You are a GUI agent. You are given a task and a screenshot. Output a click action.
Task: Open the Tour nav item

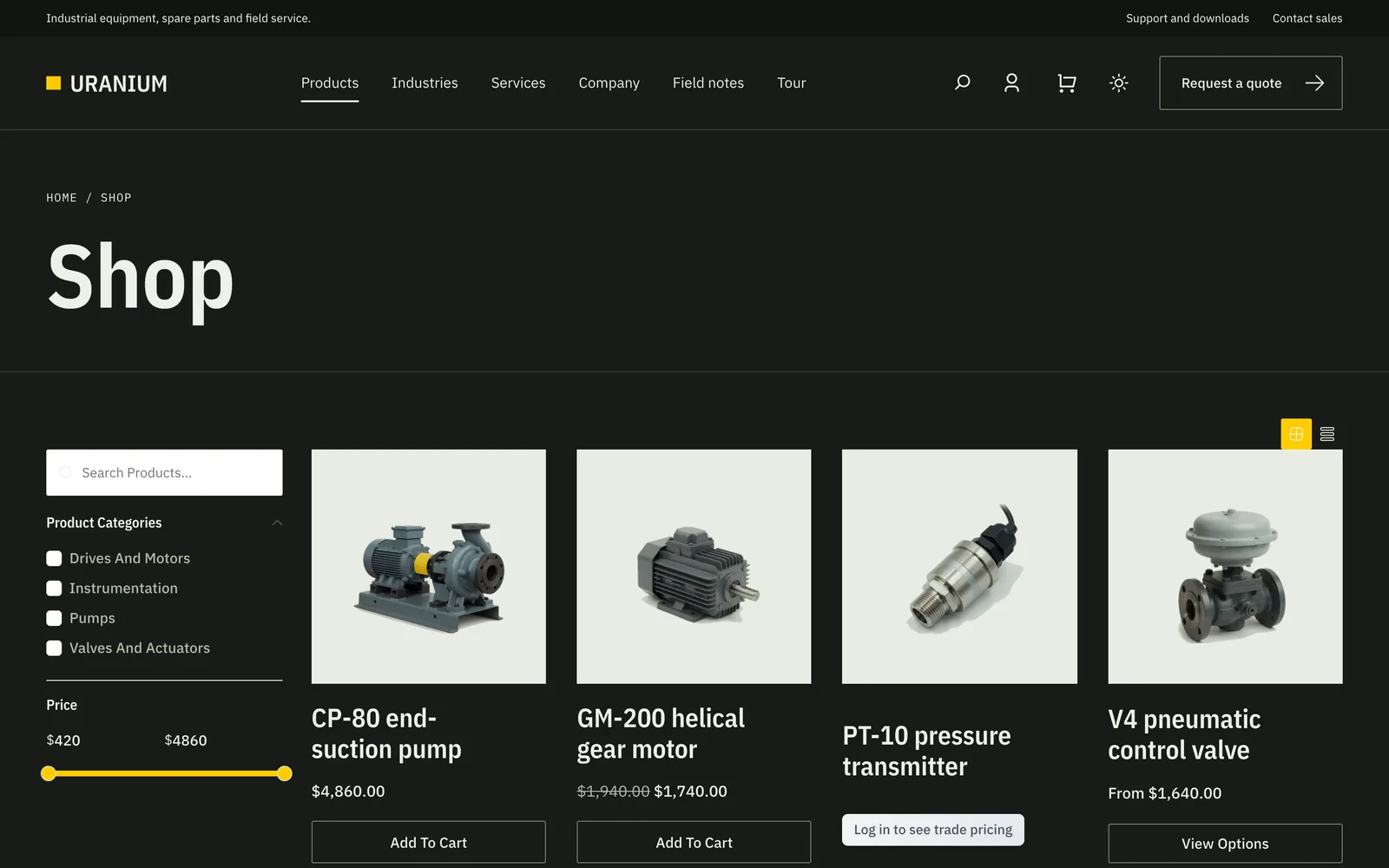click(x=792, y=83)
